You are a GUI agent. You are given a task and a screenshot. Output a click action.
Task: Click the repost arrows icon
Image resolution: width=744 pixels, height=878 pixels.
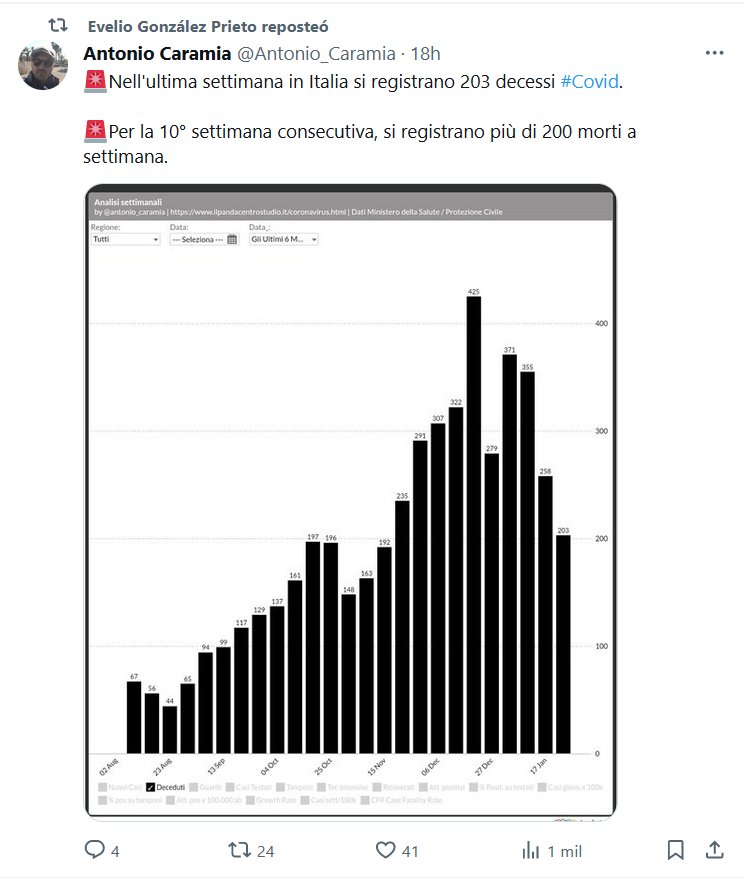[239, 850]
